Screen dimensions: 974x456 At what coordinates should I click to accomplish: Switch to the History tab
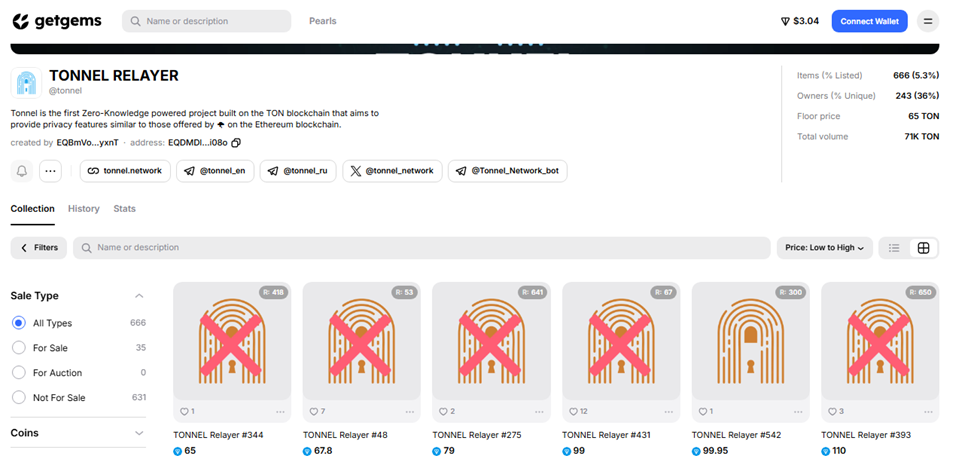point(84,209)
